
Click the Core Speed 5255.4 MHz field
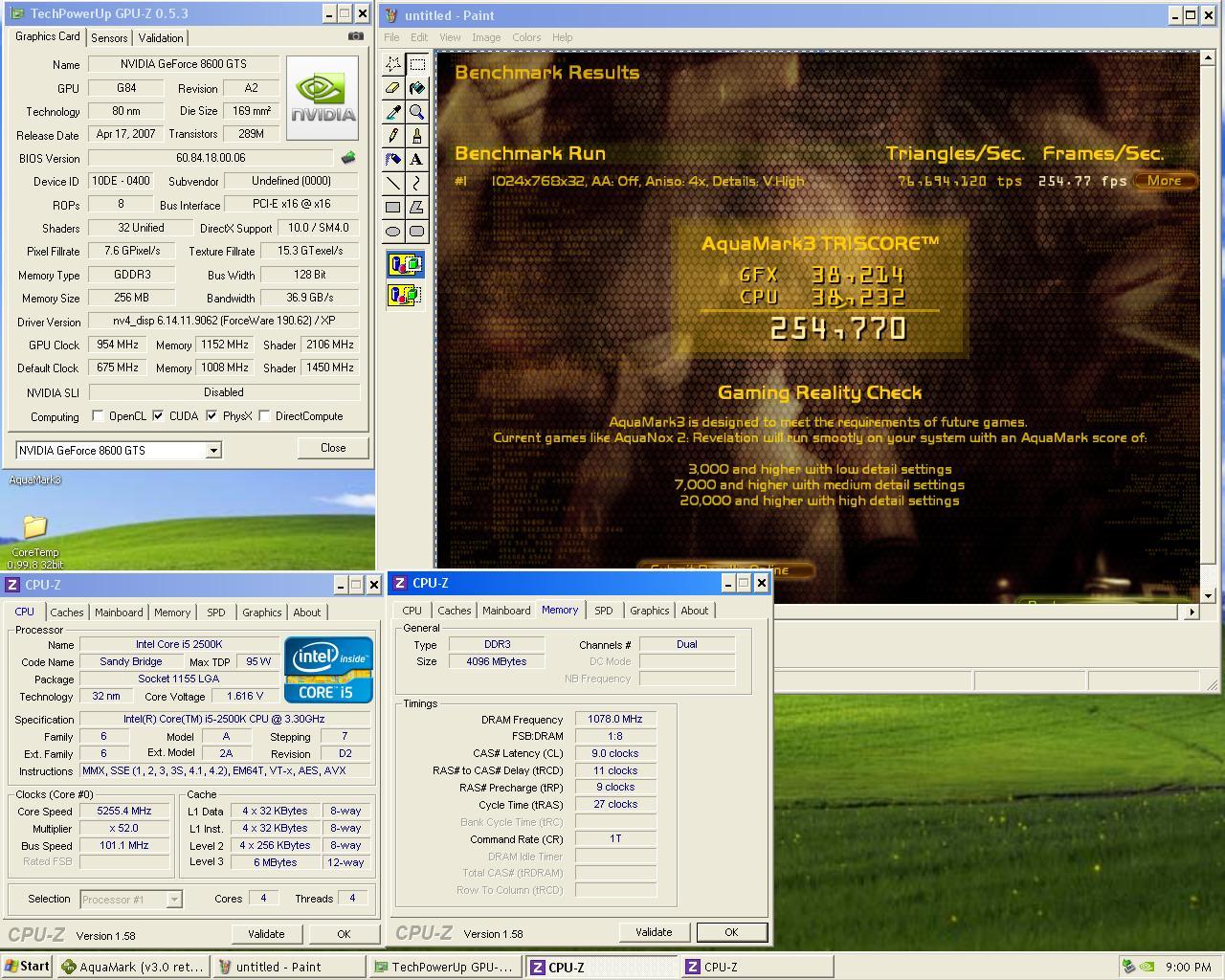point(124,812)
